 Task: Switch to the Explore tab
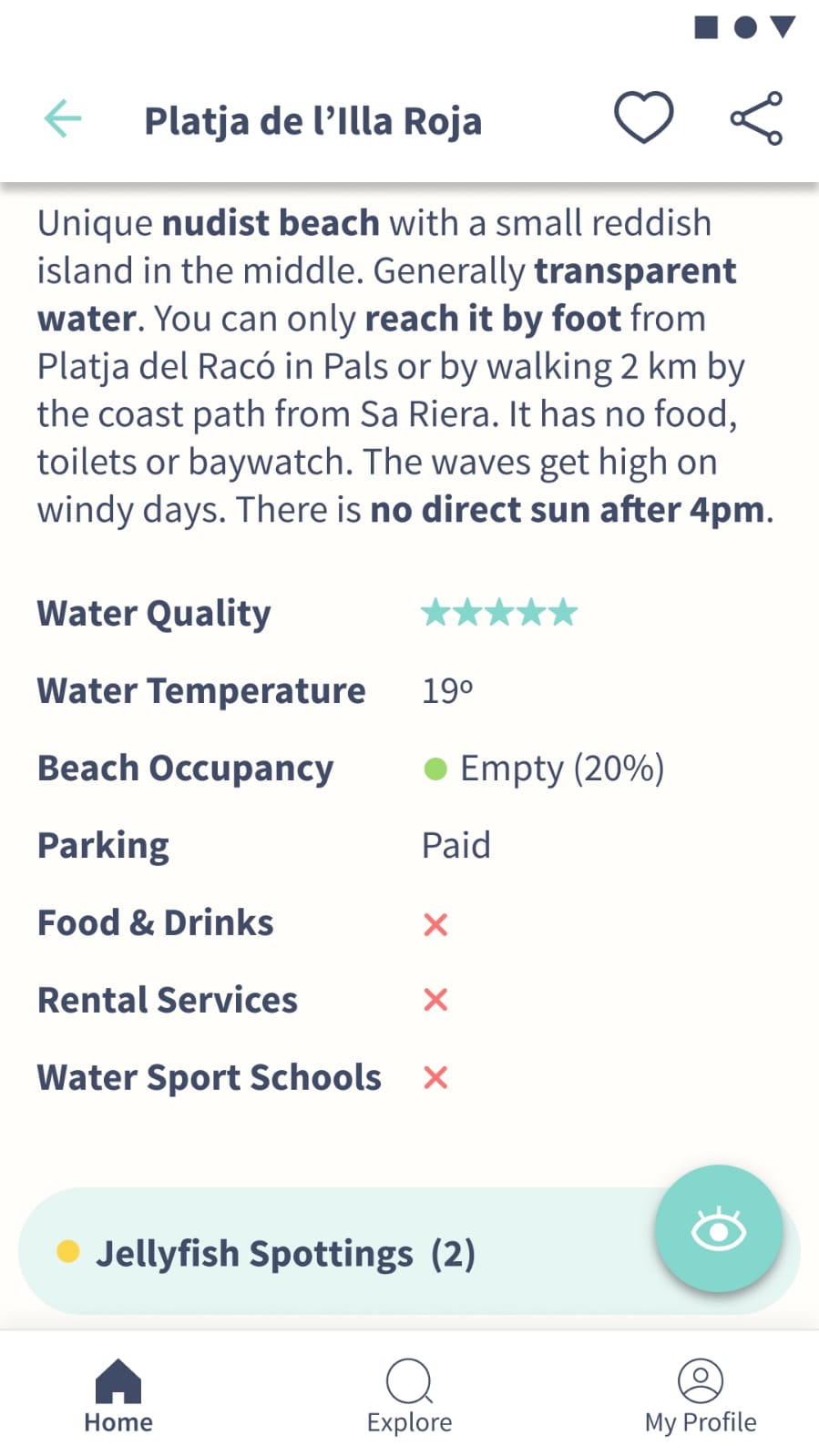coord(410,1397)
